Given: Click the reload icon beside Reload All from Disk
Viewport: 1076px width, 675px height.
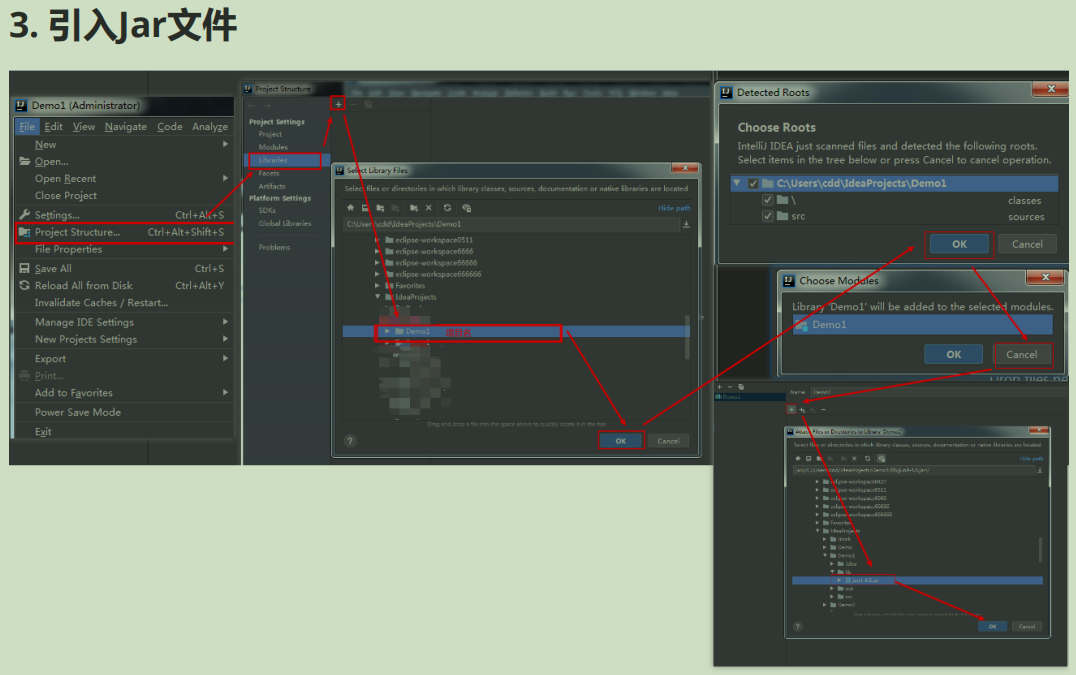Looking at the screenshot, I should pos(25,285).
